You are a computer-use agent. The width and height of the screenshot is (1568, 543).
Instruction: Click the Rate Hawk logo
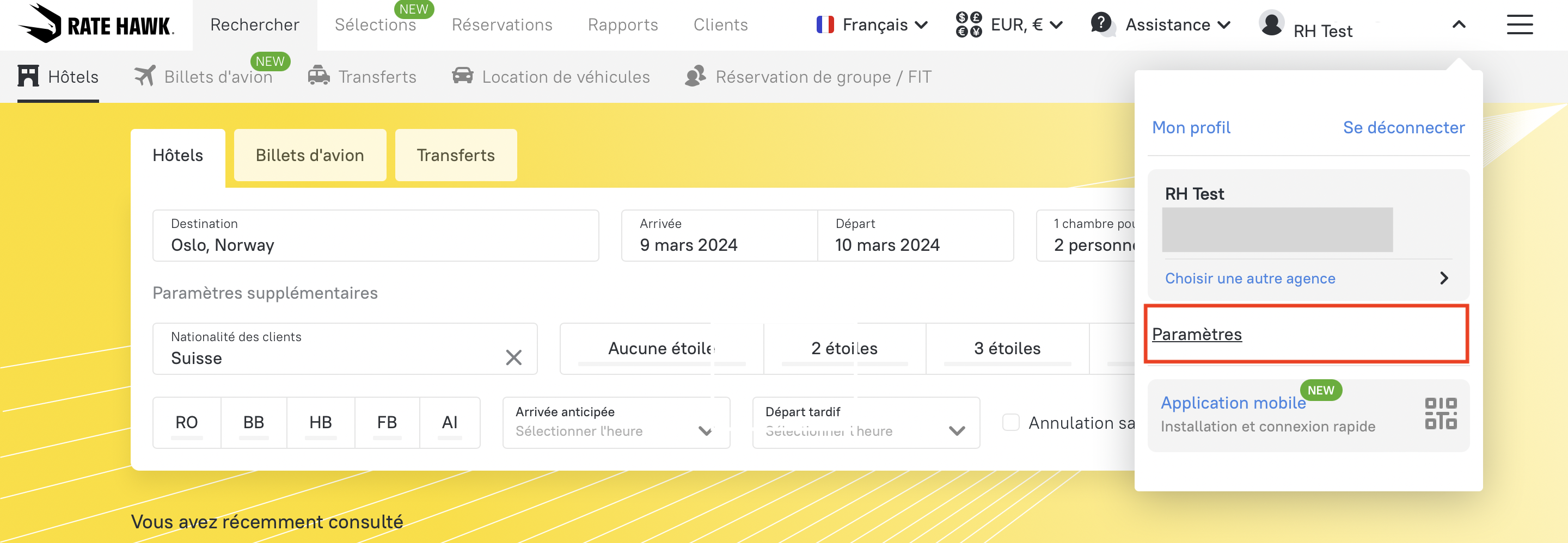[x=96, y=24]
